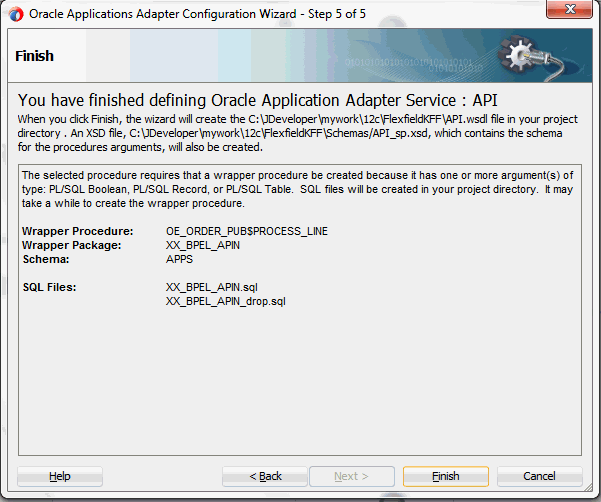Close the wizard window with X button
This screenshot has width=601, height=502.
pyautogui.click(x=569, y=9)
